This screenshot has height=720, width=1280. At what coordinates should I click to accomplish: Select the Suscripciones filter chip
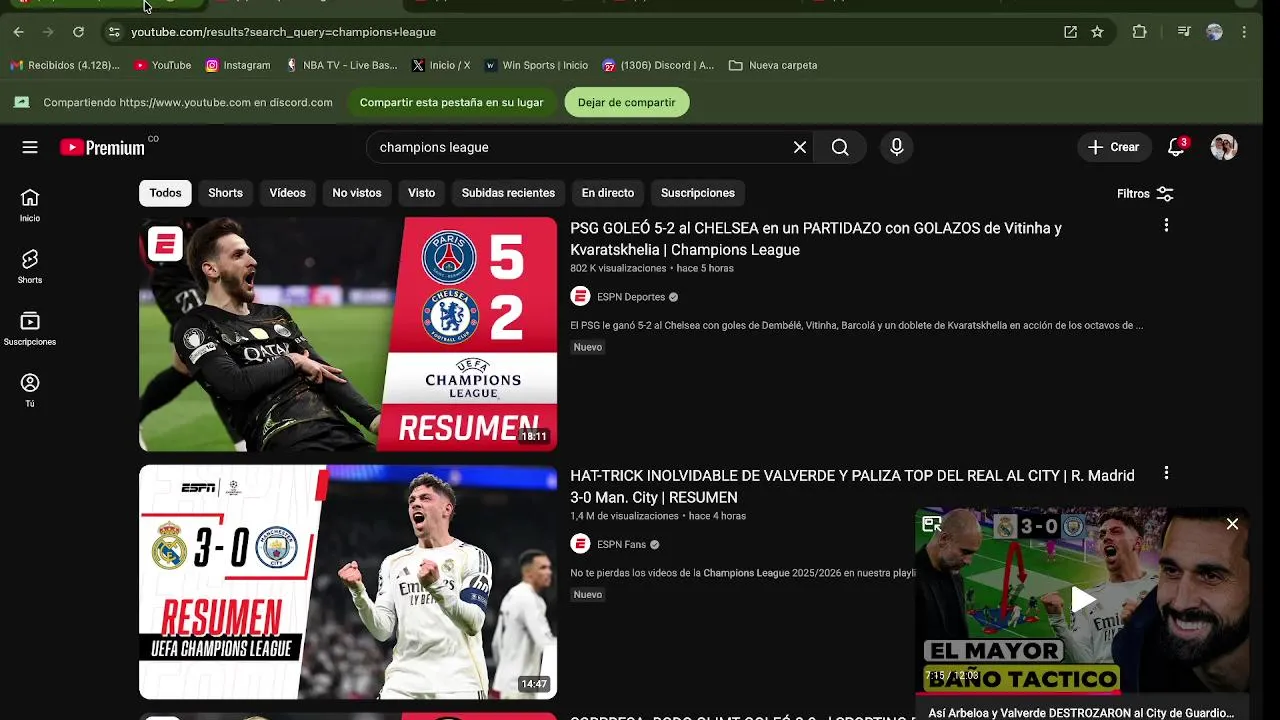(698, 193)
